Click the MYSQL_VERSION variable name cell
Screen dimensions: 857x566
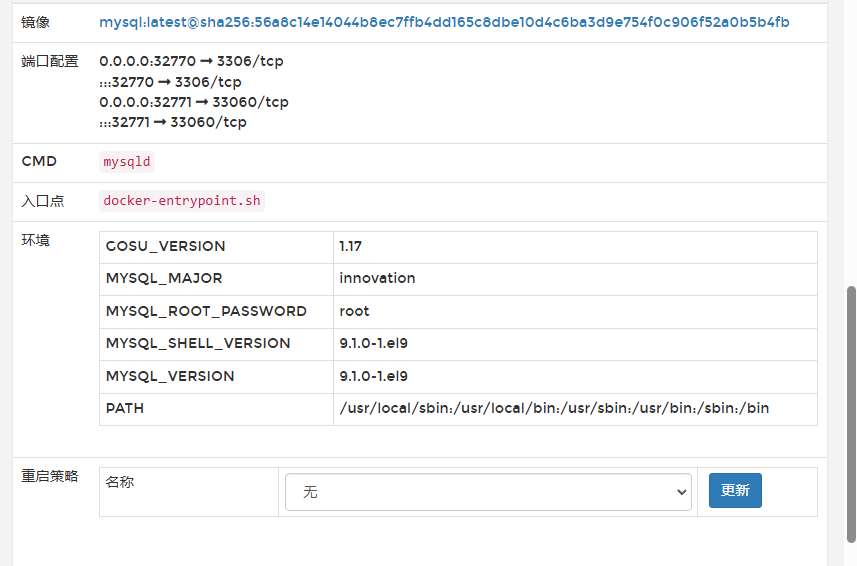coord(170,376)
